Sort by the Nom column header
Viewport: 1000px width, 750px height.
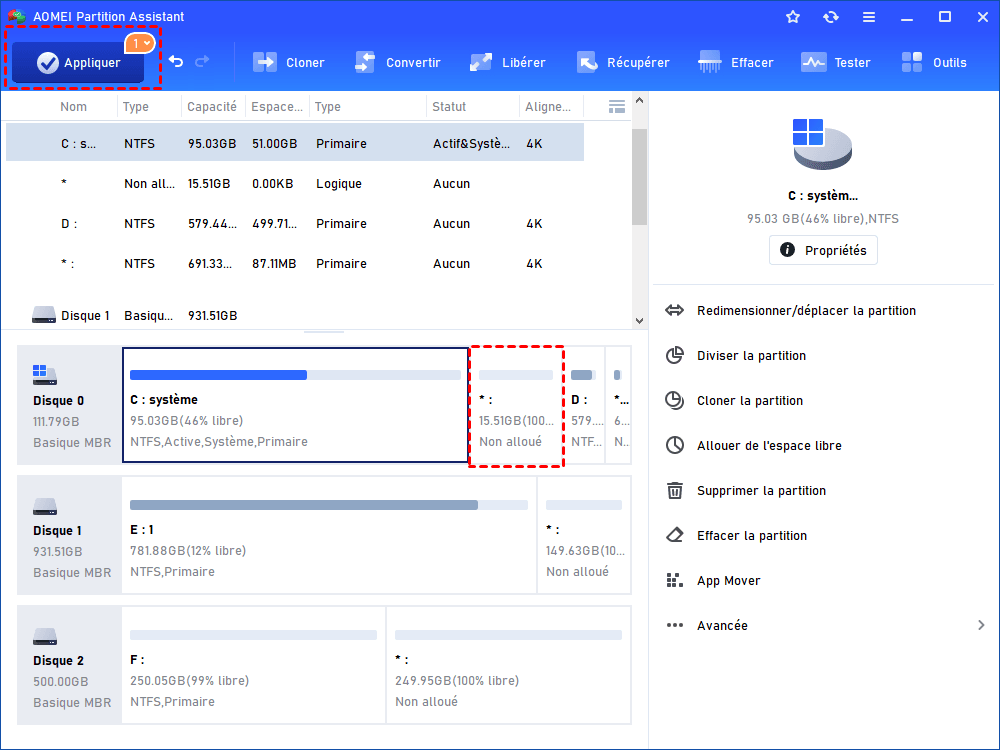click(x=73, y=107)
